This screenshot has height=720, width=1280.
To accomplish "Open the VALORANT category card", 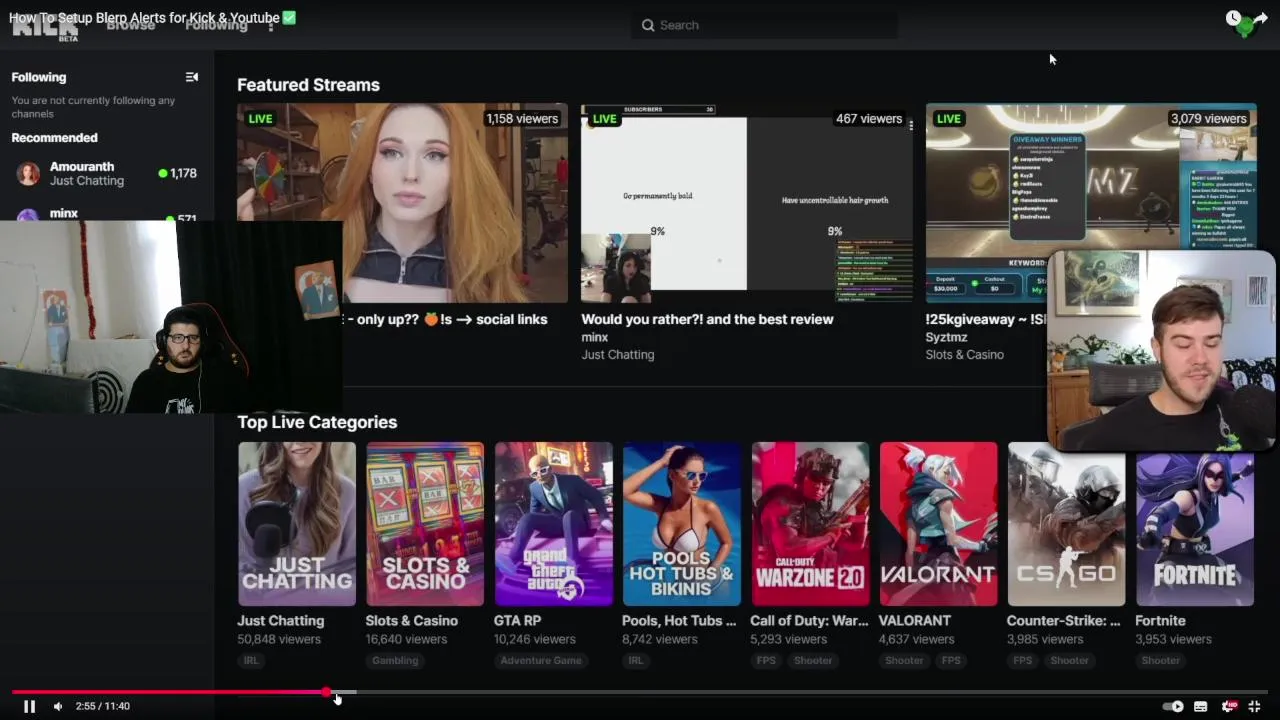I will click(938, 524).
